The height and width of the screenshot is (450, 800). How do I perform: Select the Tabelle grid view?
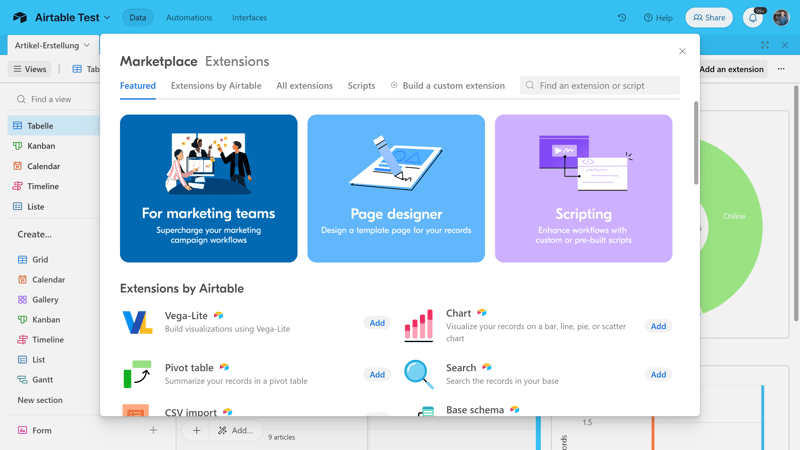[x=53, y=126]
